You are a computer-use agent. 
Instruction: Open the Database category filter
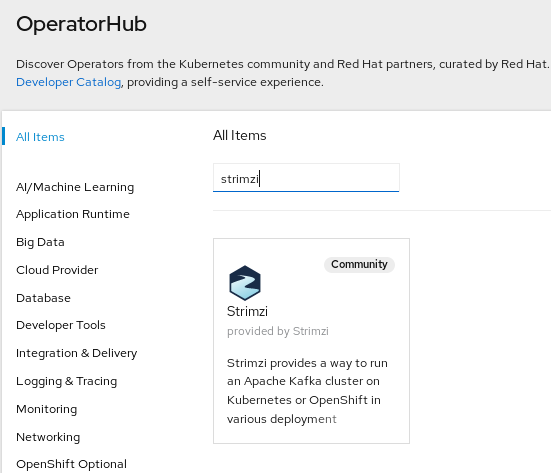coord(44,298)
